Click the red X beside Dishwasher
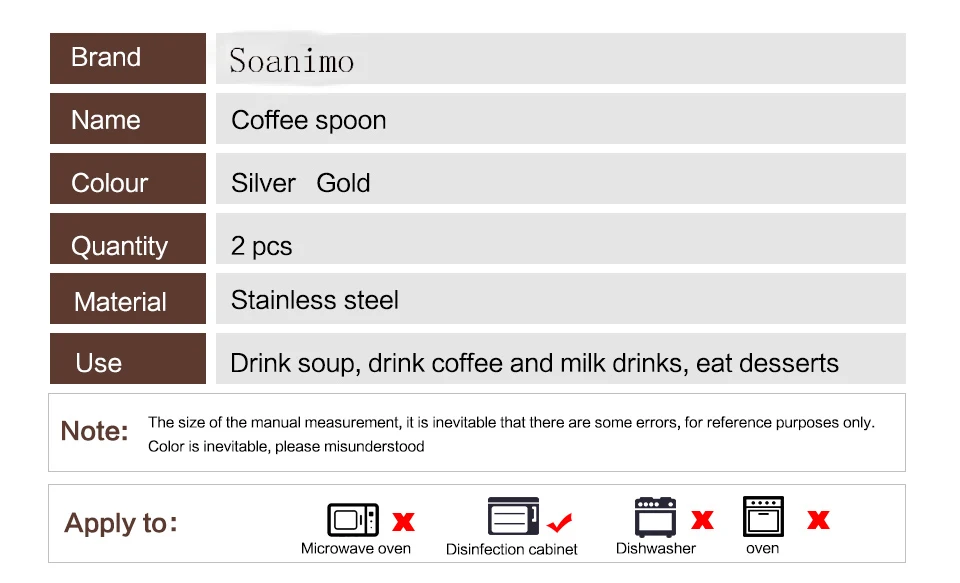960x583 pixels. pyautogui.click(x=702, y=520)
